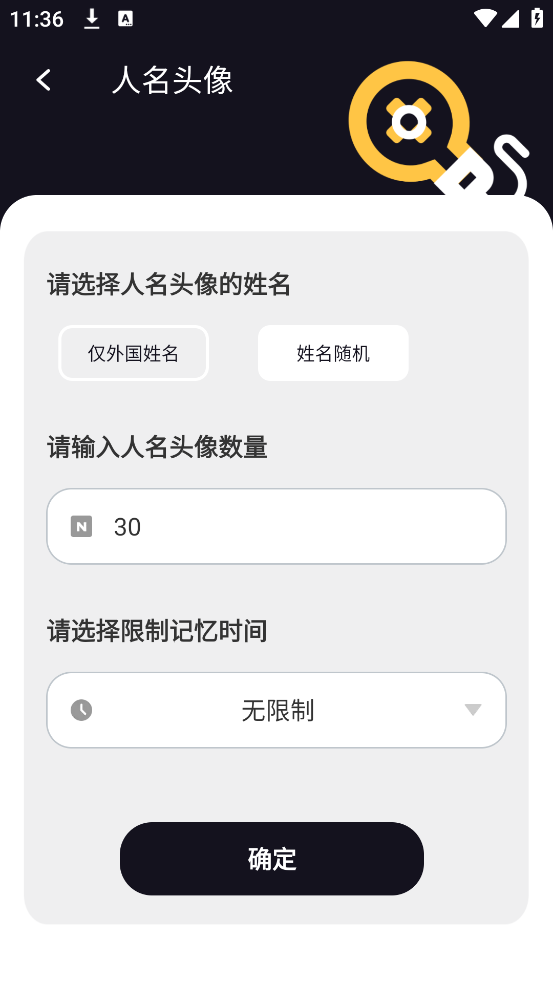Tap the 请选择限制记忆时间 label
Image resolution: width=553 pixels, height=983 pixels.
click(x=157, y=631)
